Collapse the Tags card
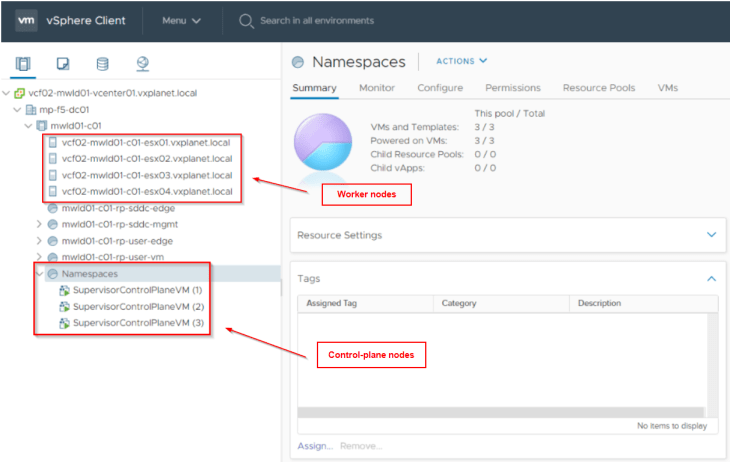Viewport: 730px width, 462px height. coord(711,279)
